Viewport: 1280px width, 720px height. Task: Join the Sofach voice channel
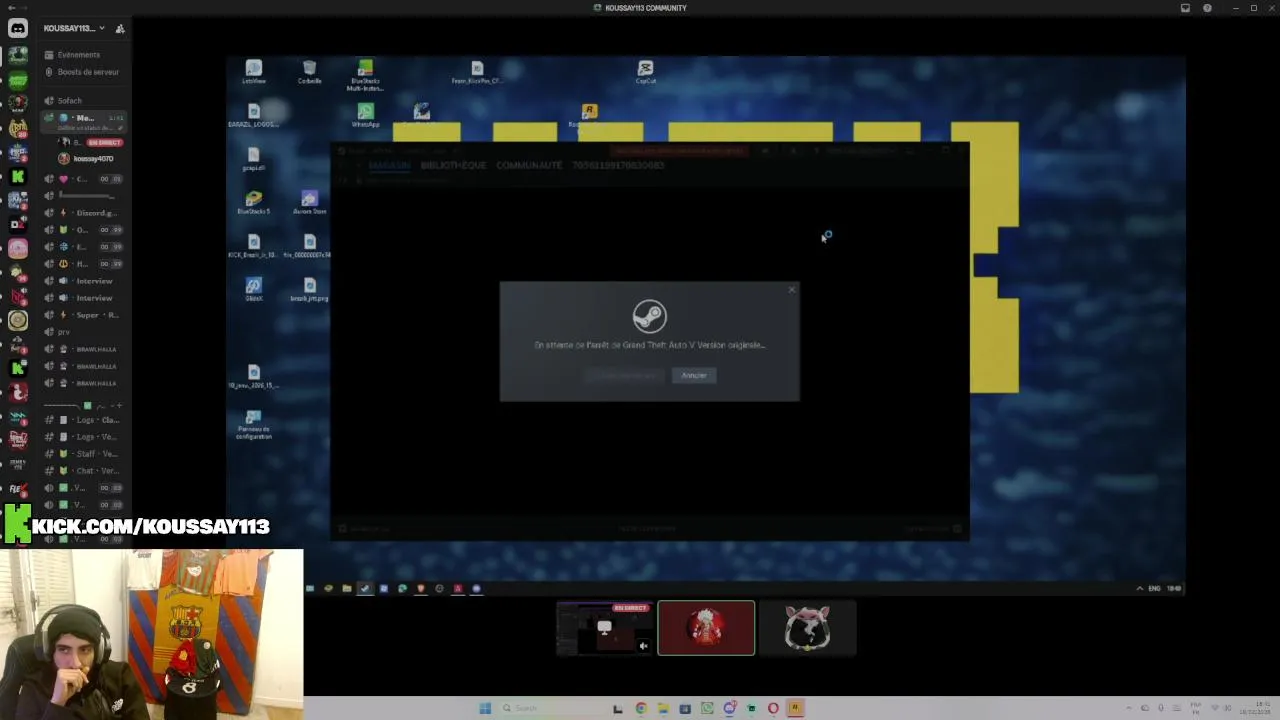coord(85,100)
